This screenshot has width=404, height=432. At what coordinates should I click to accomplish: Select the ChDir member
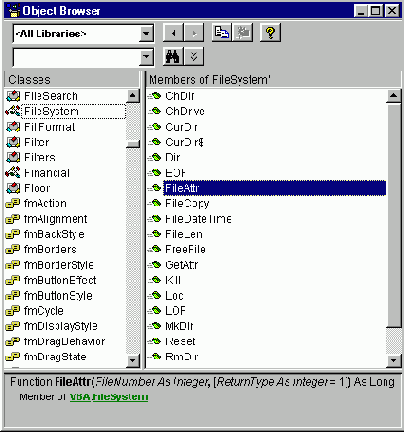180,96
